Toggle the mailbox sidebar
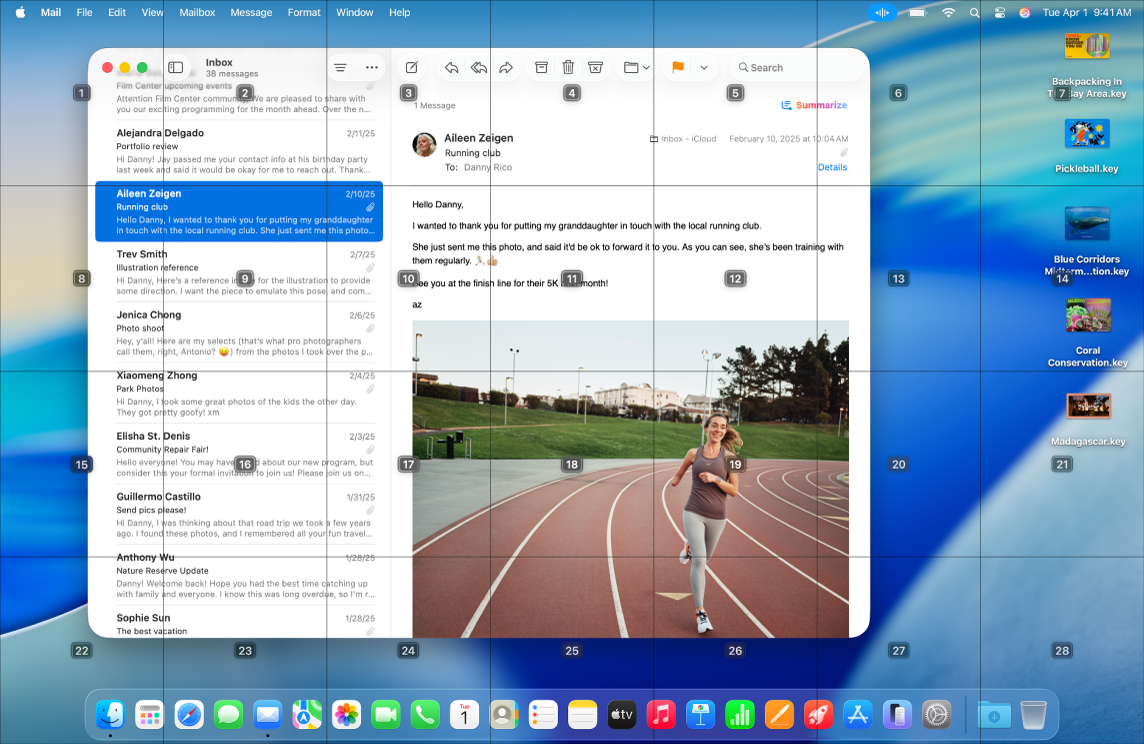 click(x=175, y=67)
